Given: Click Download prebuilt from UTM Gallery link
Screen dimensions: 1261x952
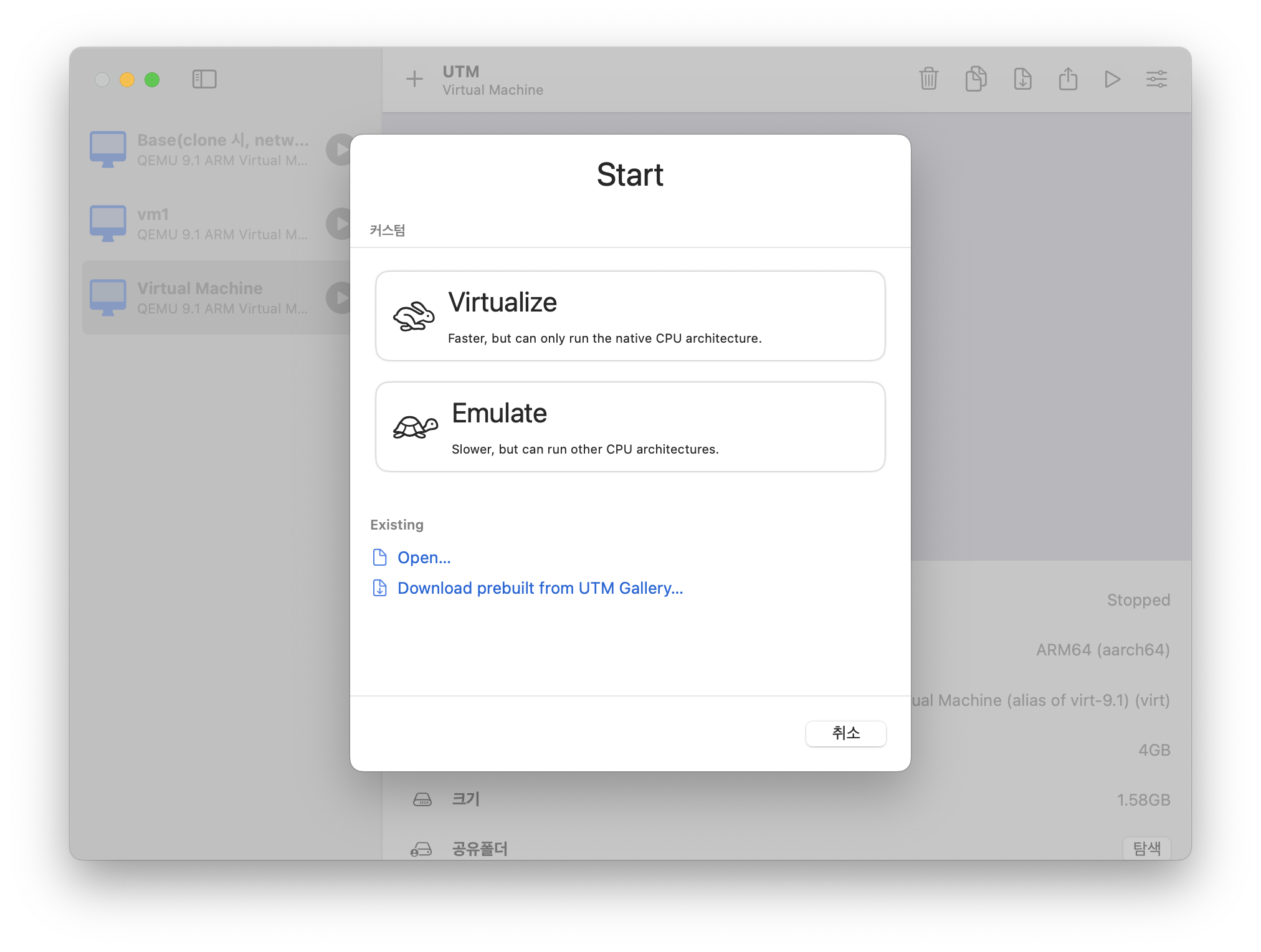Looking at the screenshot, I should 540,588.
